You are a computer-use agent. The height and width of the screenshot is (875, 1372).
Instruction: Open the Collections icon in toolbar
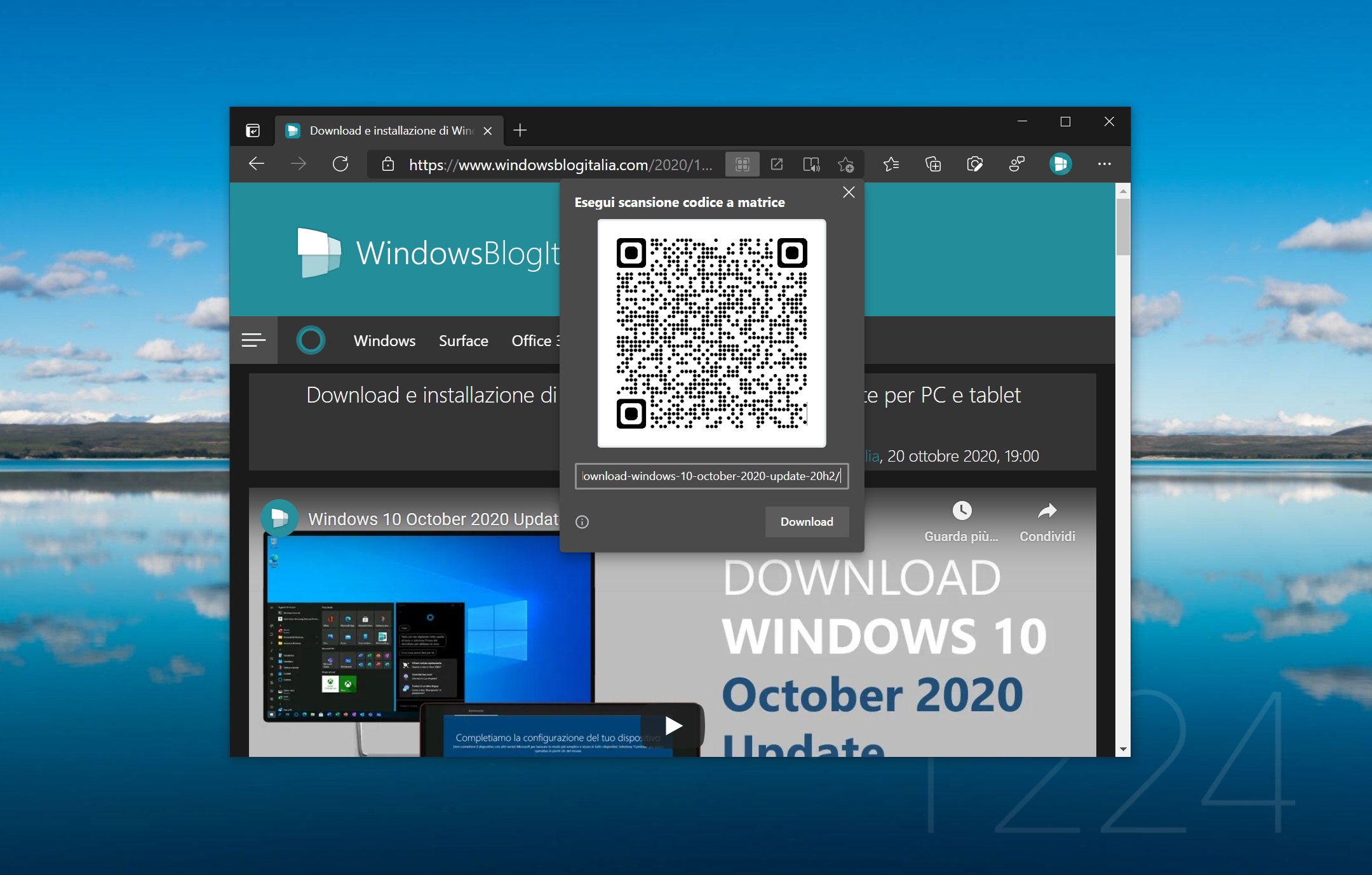tap(933, 164)
